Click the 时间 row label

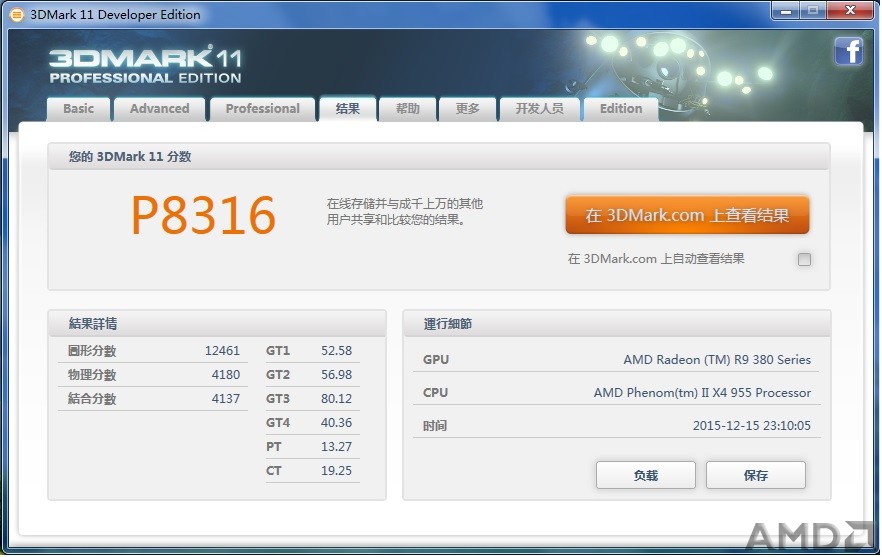(x=435, y=426)
